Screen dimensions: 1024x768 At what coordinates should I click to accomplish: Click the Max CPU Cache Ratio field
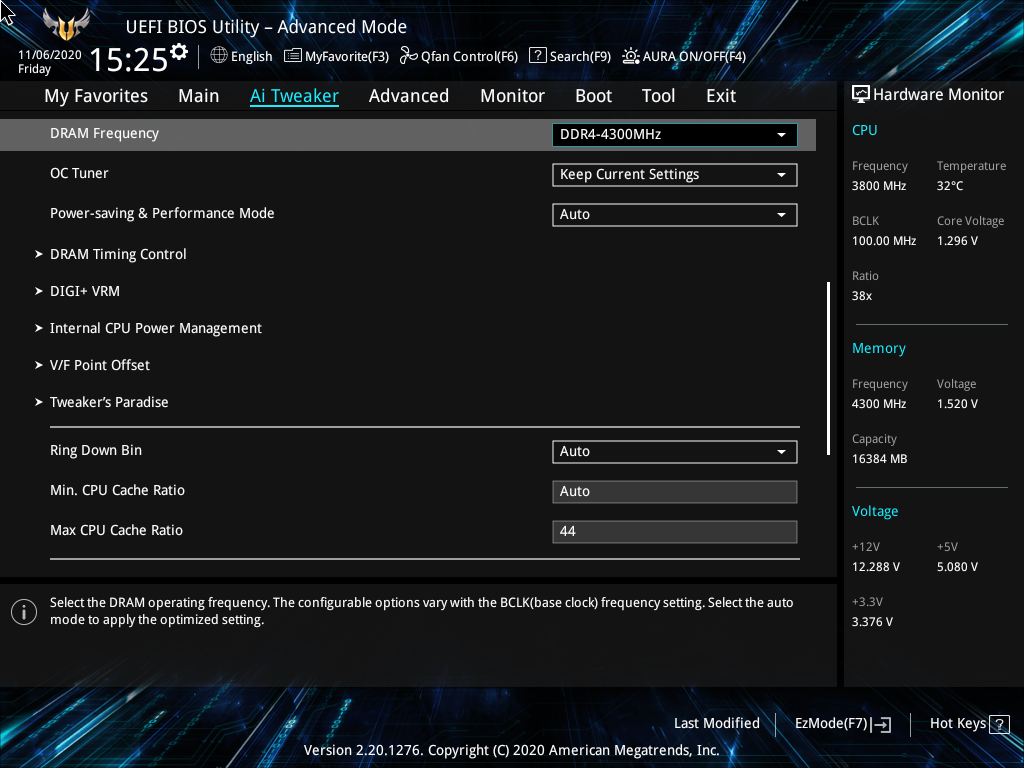(675, 532)
